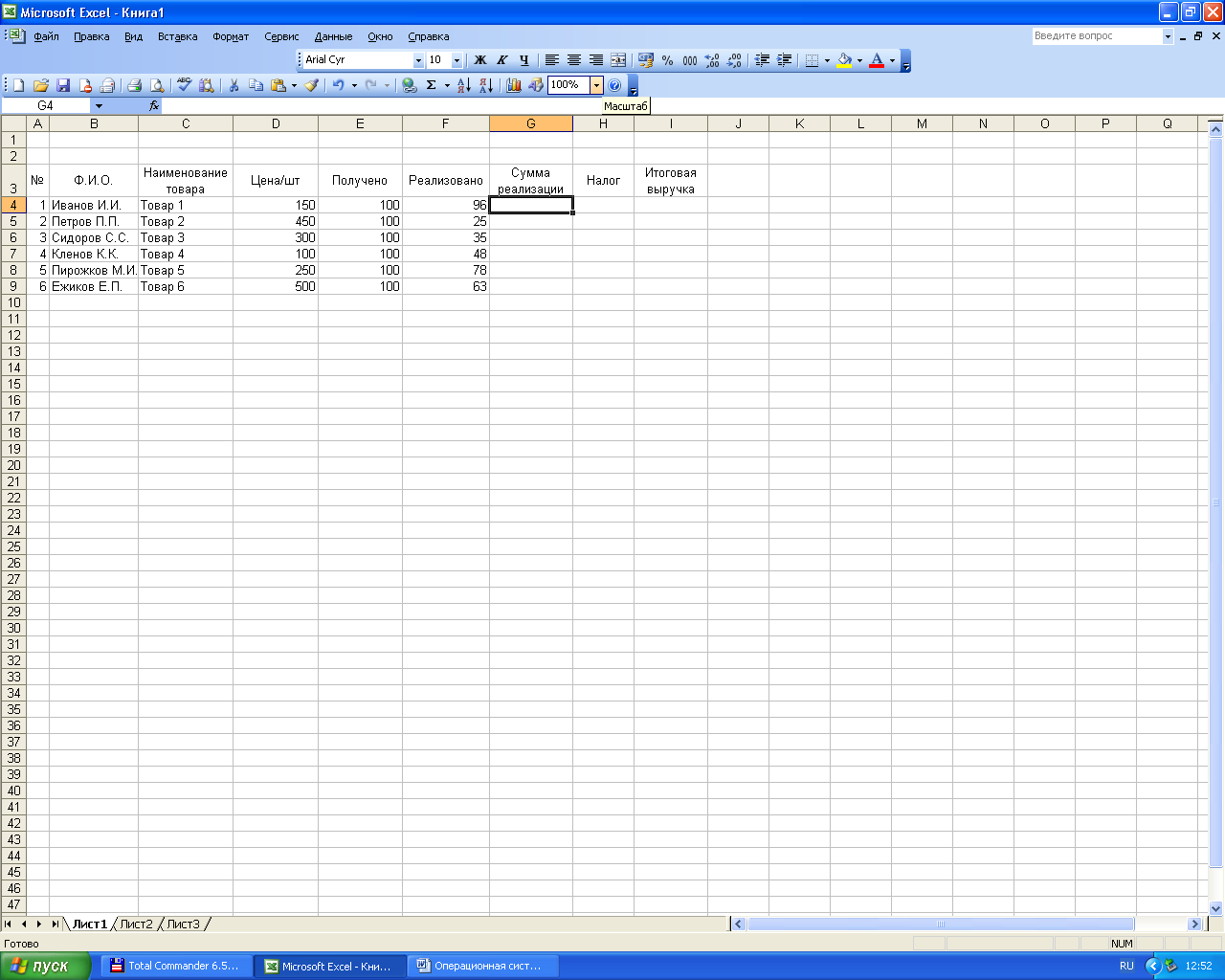Open the Правка menu
1225x980 pixels.
tap(91, 36)
